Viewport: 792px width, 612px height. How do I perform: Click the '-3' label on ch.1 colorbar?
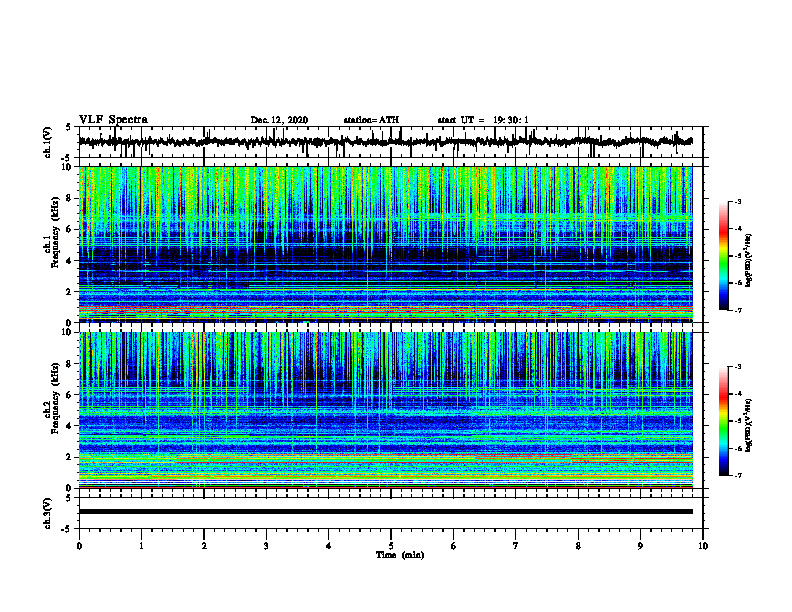pyautogui.click(x=738, y=202)
